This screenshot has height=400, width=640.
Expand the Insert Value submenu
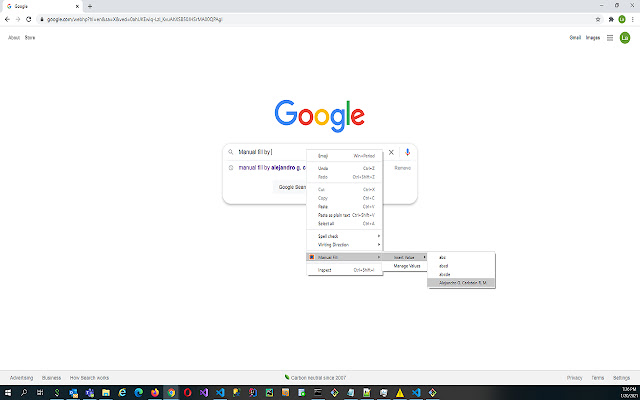pyautogui.click(x=405, y=258)
